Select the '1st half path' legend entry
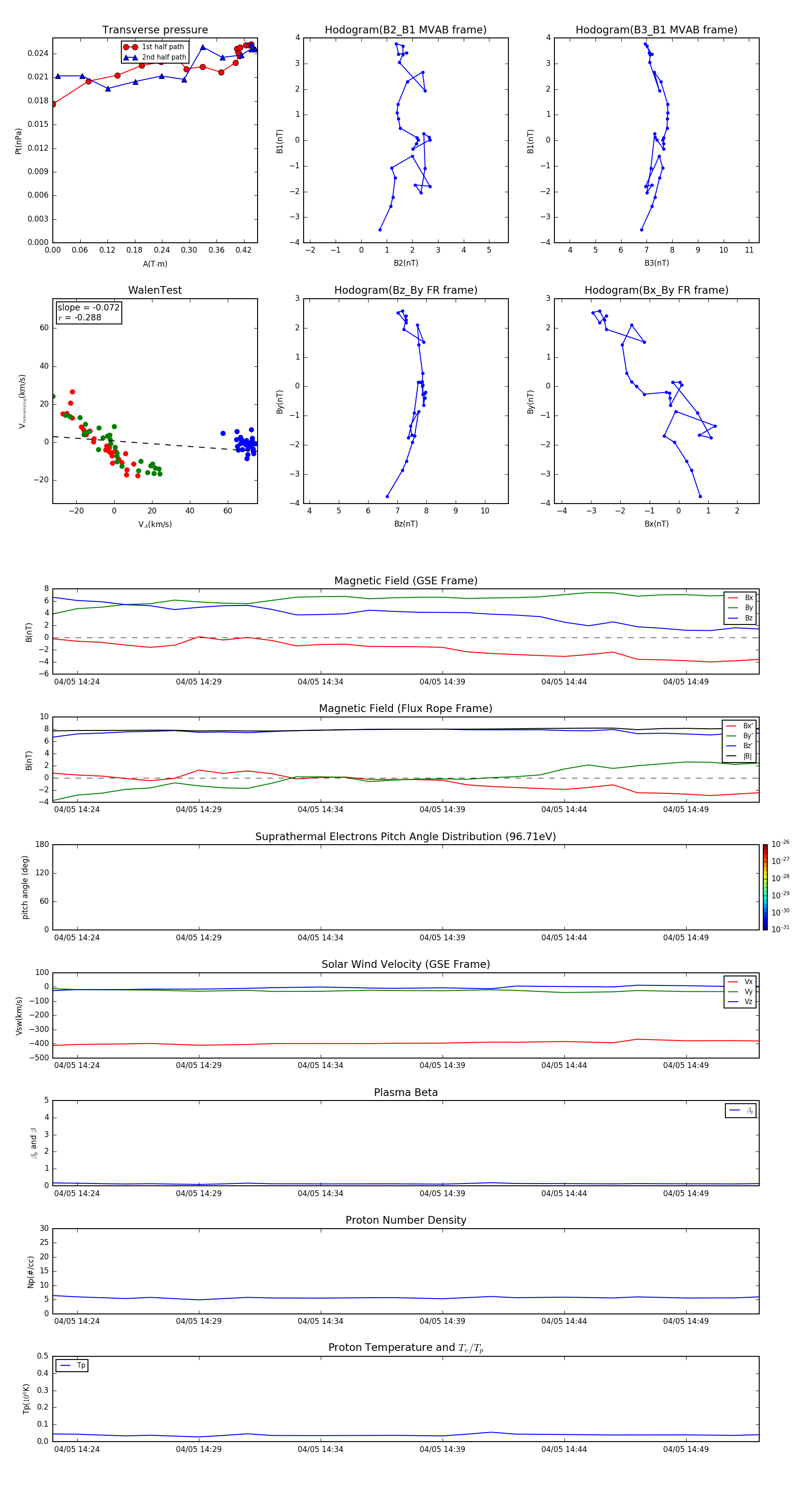 155,47
